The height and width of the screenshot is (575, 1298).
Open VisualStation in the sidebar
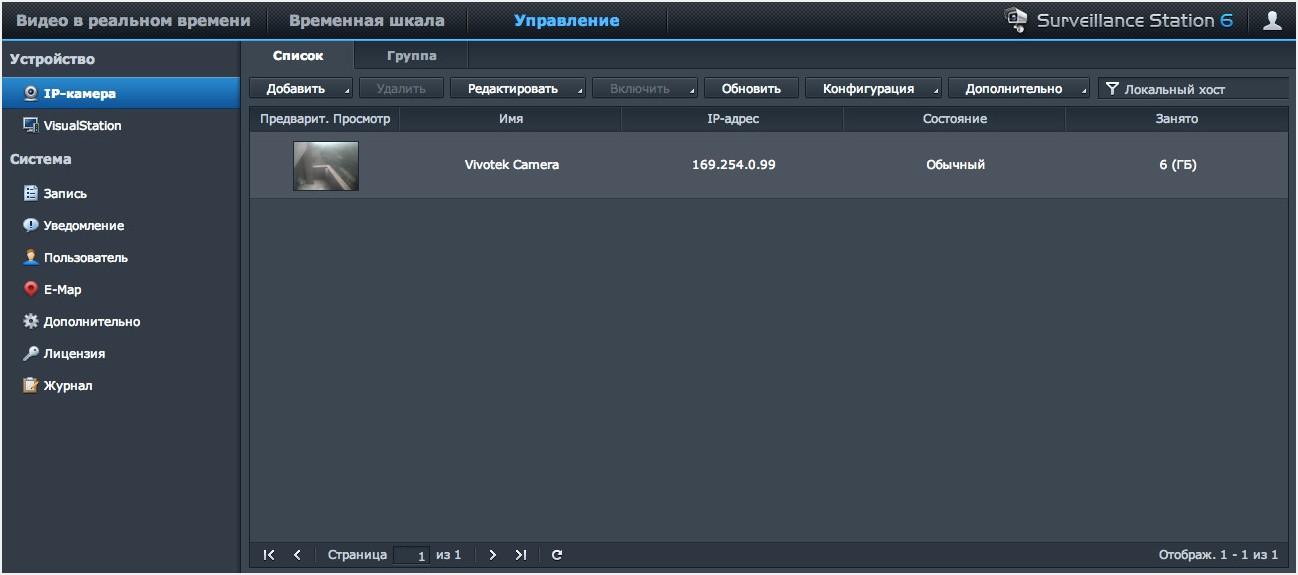tap(120, 125)
